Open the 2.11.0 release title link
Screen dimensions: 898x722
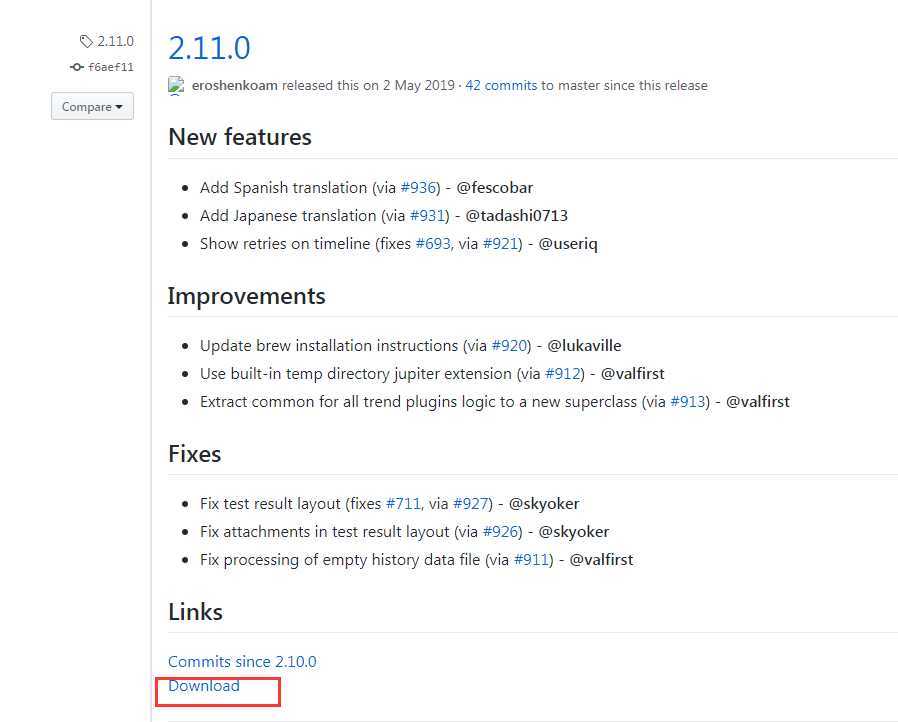click(209, 48)
